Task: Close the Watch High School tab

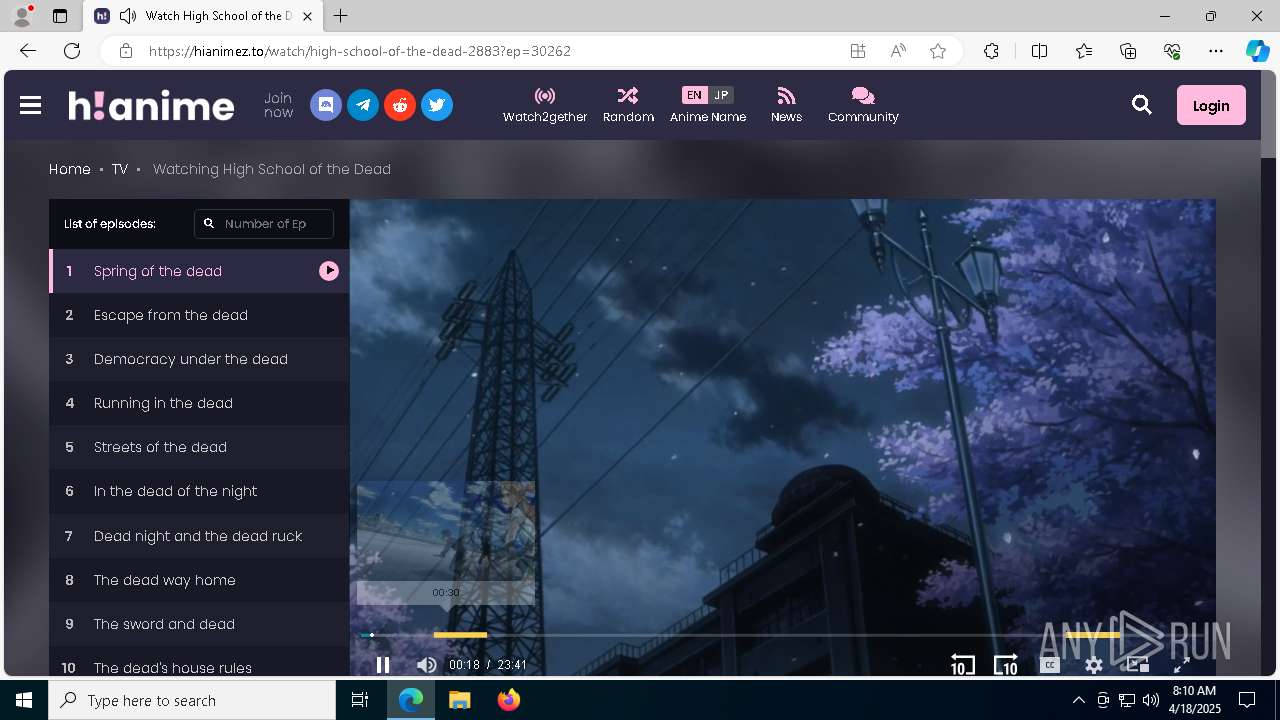Action: [308, 16]
